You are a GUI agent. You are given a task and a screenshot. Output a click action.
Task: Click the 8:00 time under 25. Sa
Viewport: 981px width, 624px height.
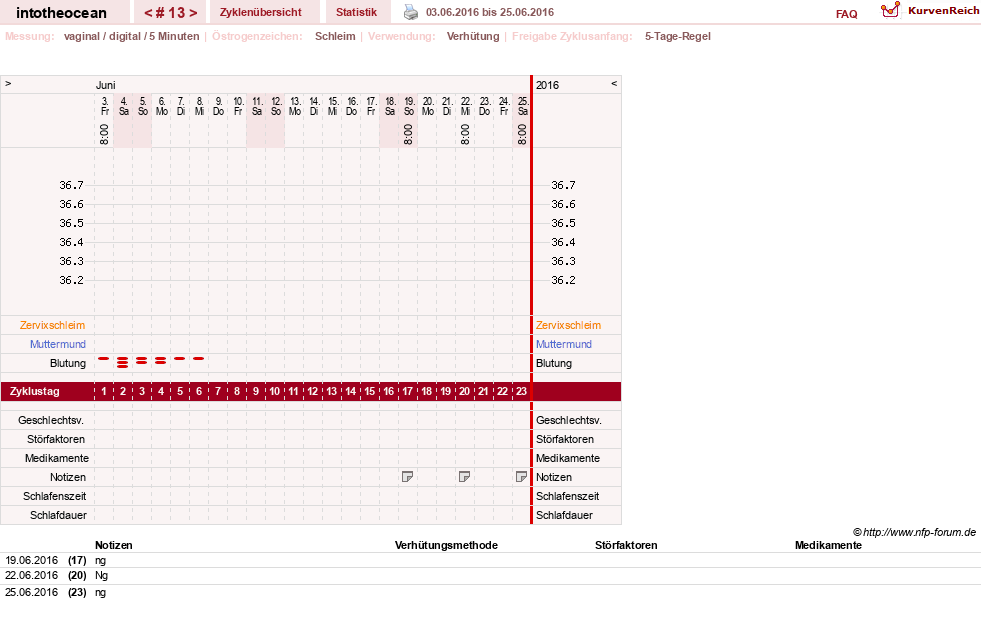[x=522, y=134]
